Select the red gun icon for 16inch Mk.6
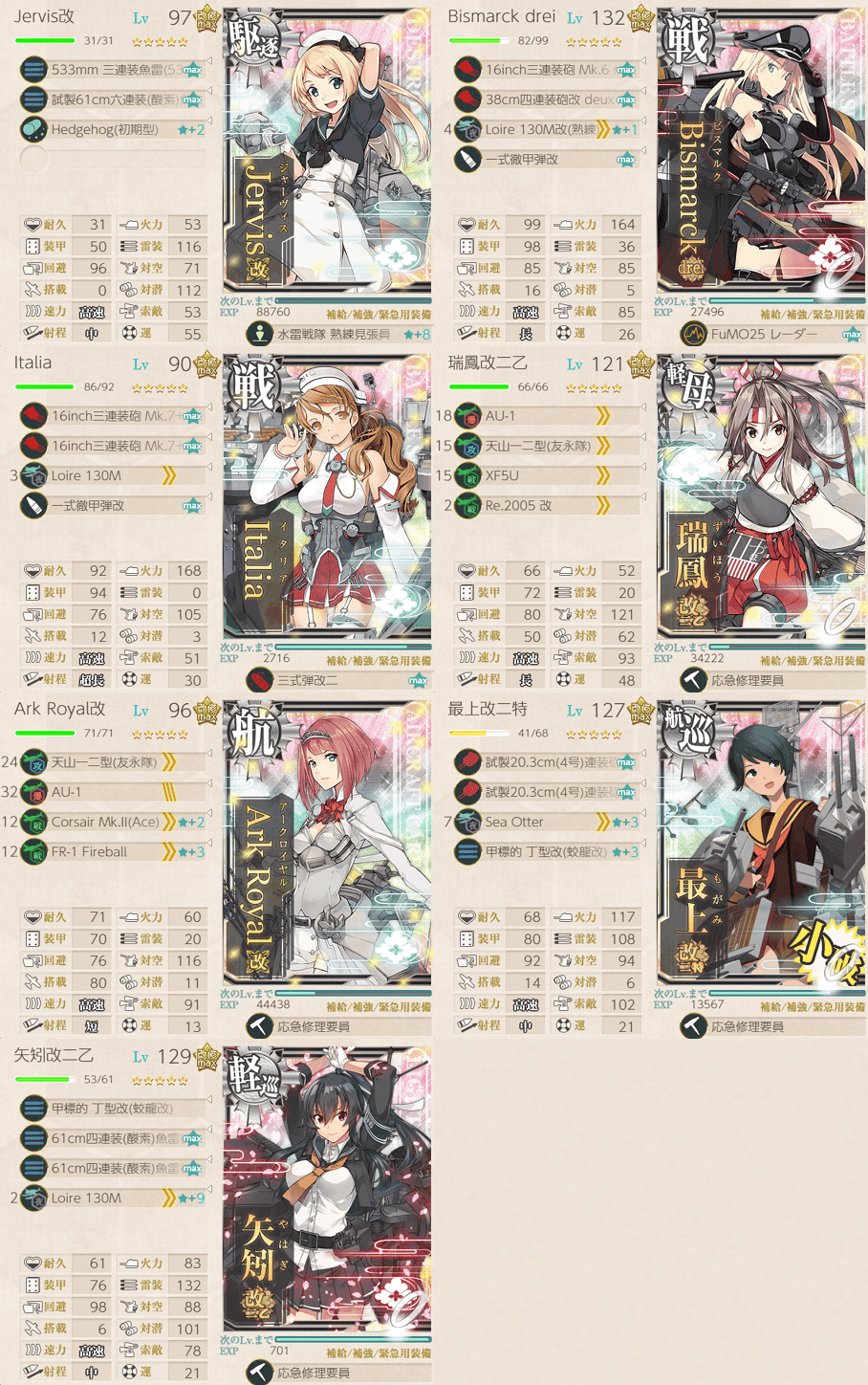868x1385 pixels. (467, 70)
